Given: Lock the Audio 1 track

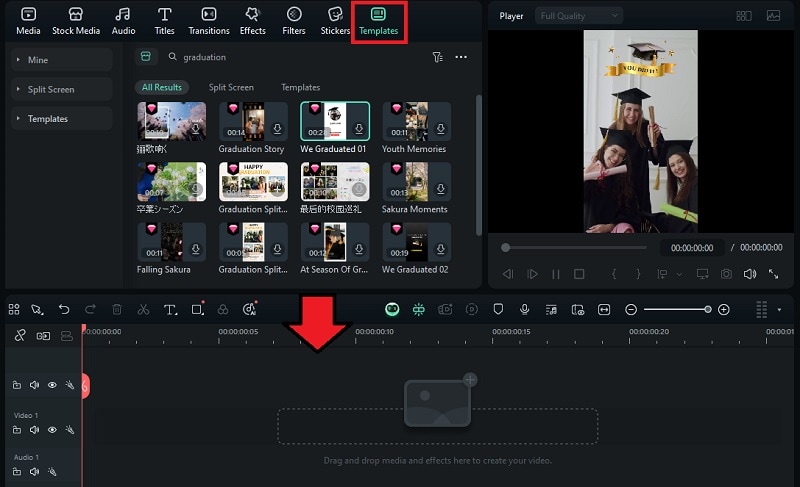Looking at the screenshot, I should tap(17, 472).
